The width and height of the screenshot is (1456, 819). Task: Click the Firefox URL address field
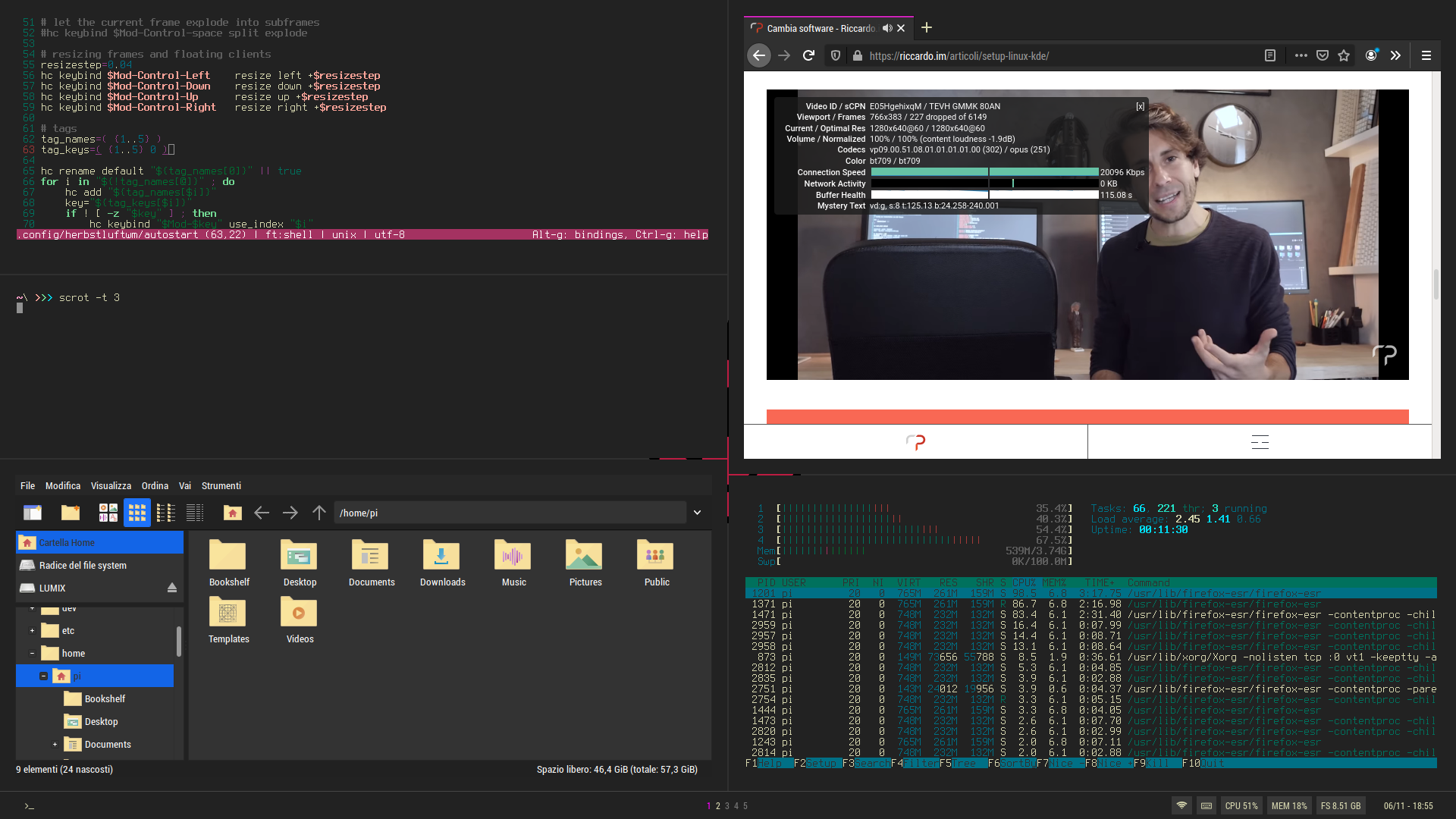coord(1062,55)
